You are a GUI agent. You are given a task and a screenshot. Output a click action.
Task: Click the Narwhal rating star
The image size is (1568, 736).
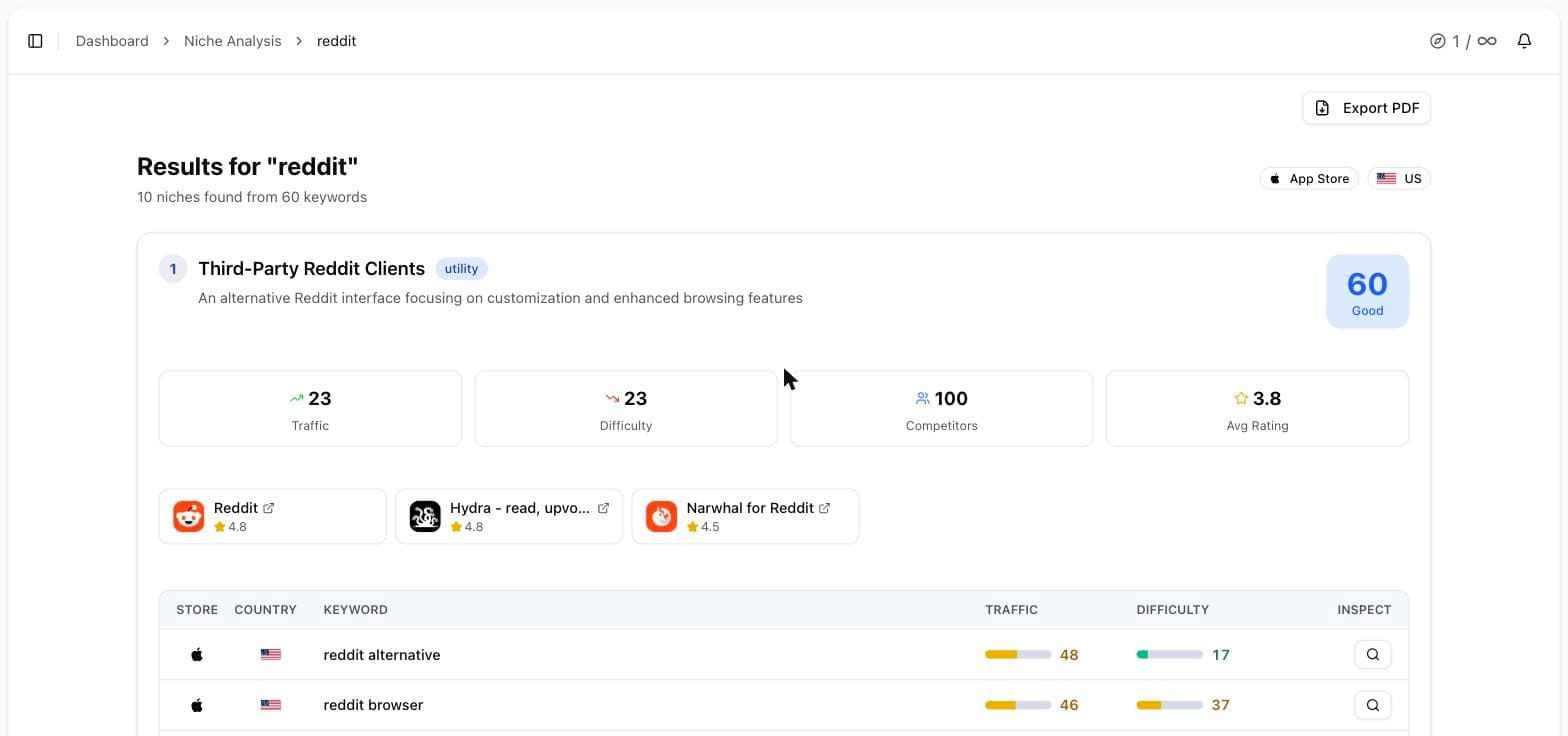coord(692,527)
